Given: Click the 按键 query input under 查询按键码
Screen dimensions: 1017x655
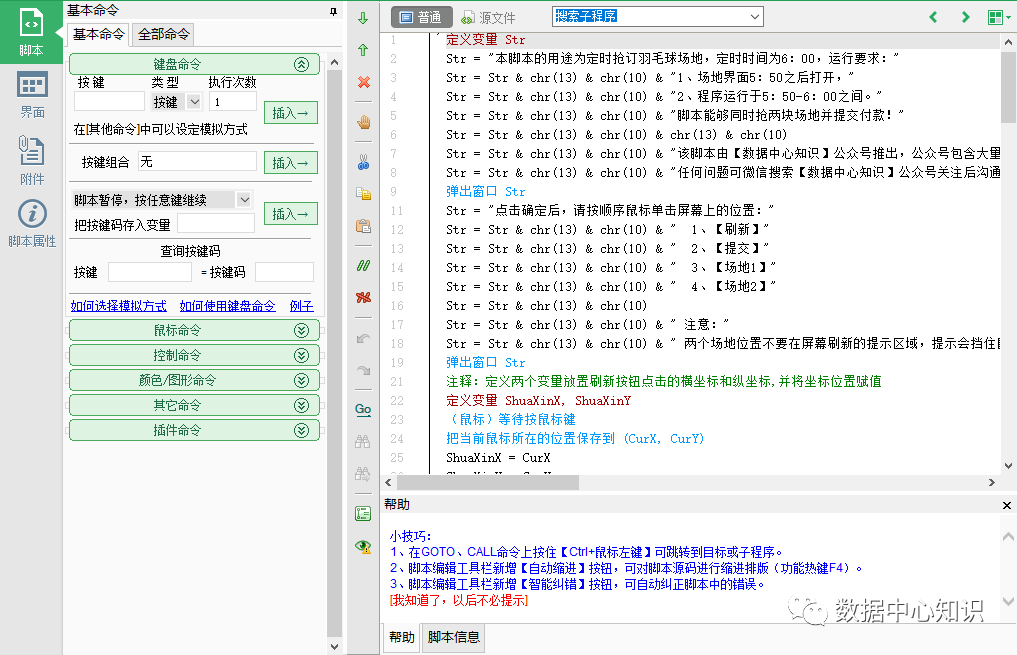Looking at the screenshot, I should tap(150, 272).
